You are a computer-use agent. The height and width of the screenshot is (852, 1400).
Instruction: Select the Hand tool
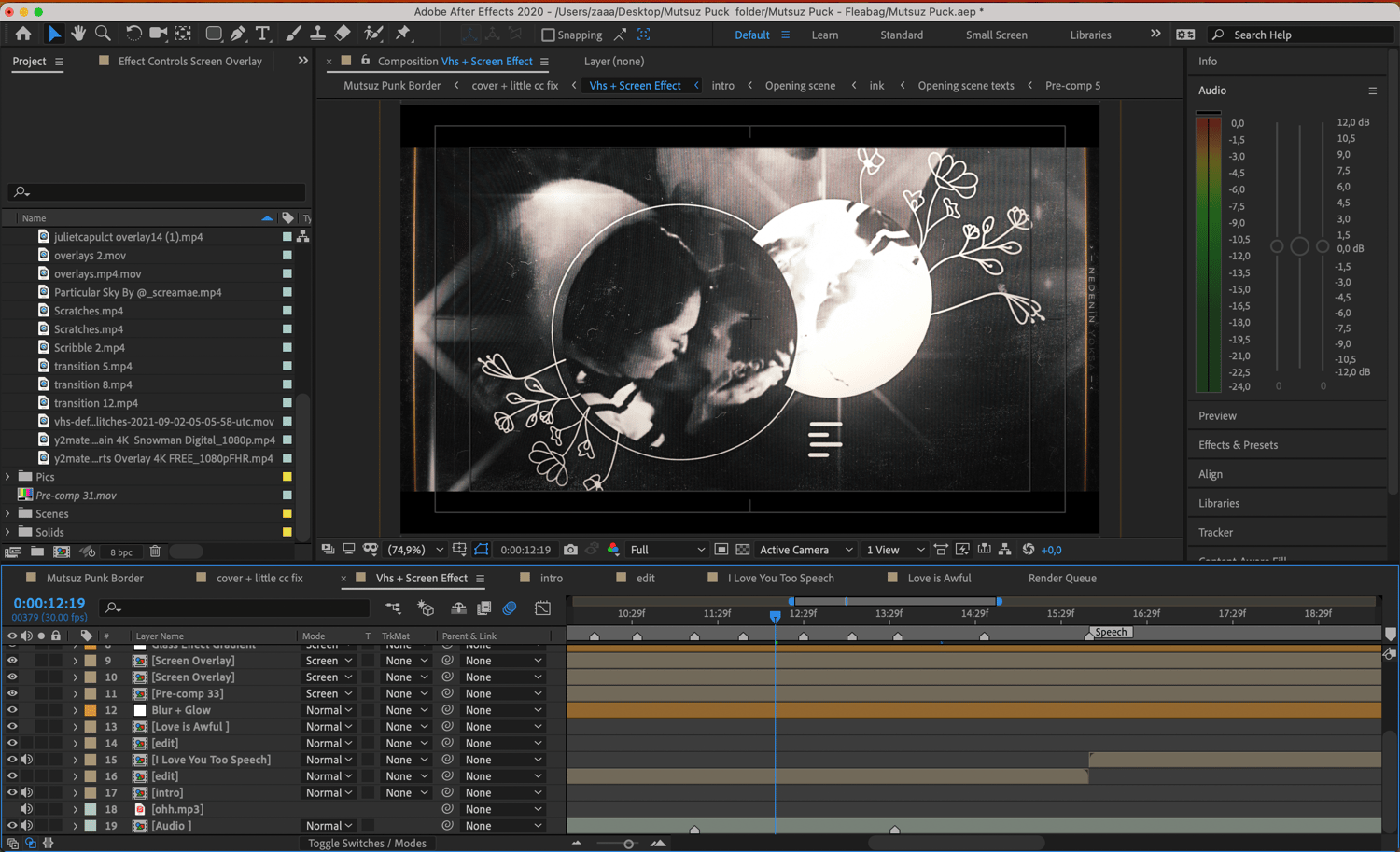[x=78, y=34]
